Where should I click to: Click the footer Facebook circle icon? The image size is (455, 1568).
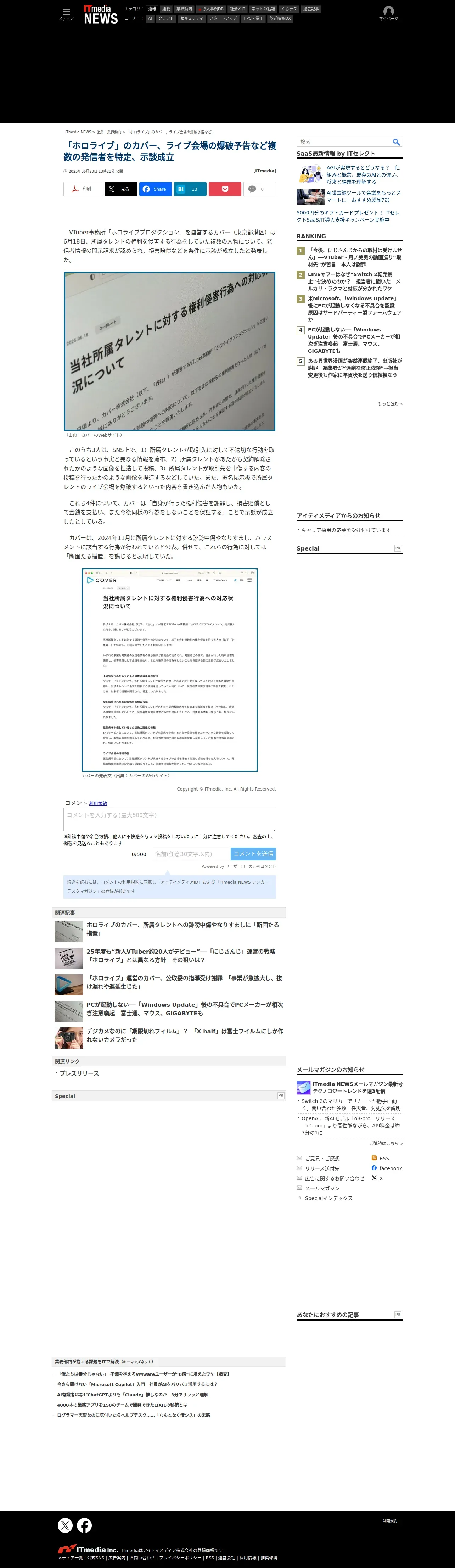[x=85, y=1525]
